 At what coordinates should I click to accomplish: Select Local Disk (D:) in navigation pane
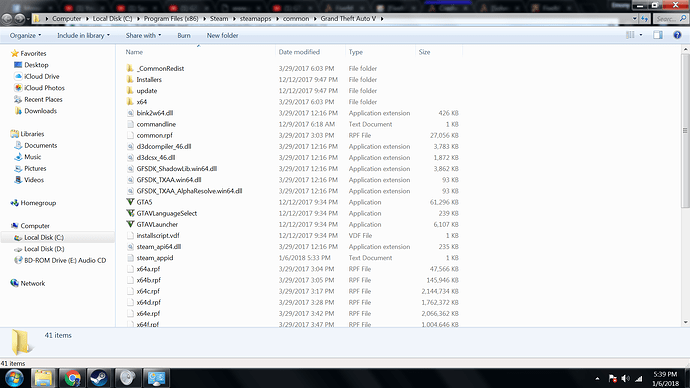click(44, 249)
